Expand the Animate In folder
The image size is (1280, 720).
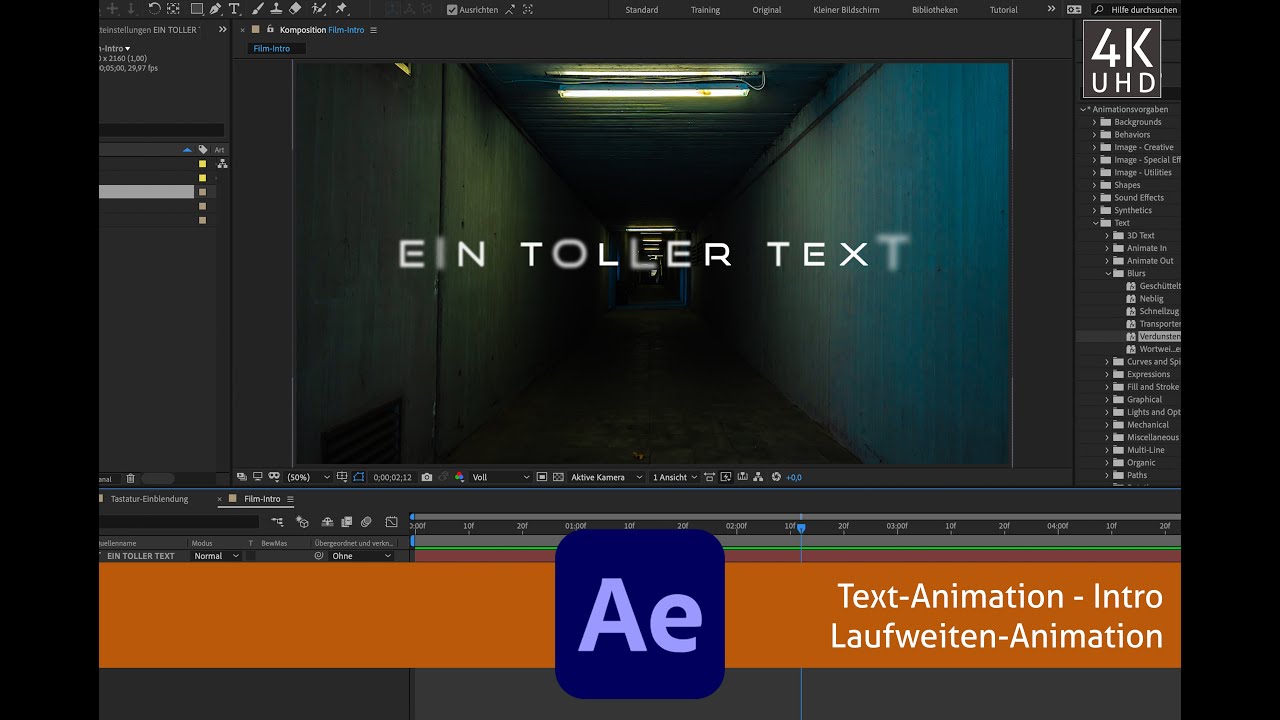(1107, 248)
